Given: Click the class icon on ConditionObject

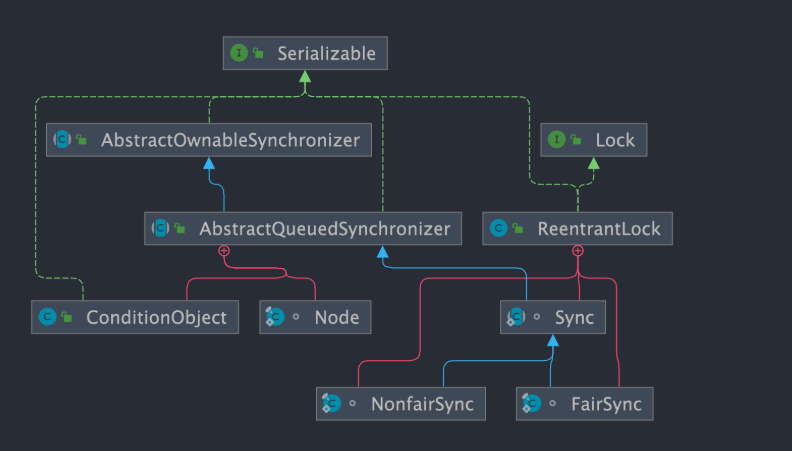Looking at the screenshot, I should click(46, 318).
